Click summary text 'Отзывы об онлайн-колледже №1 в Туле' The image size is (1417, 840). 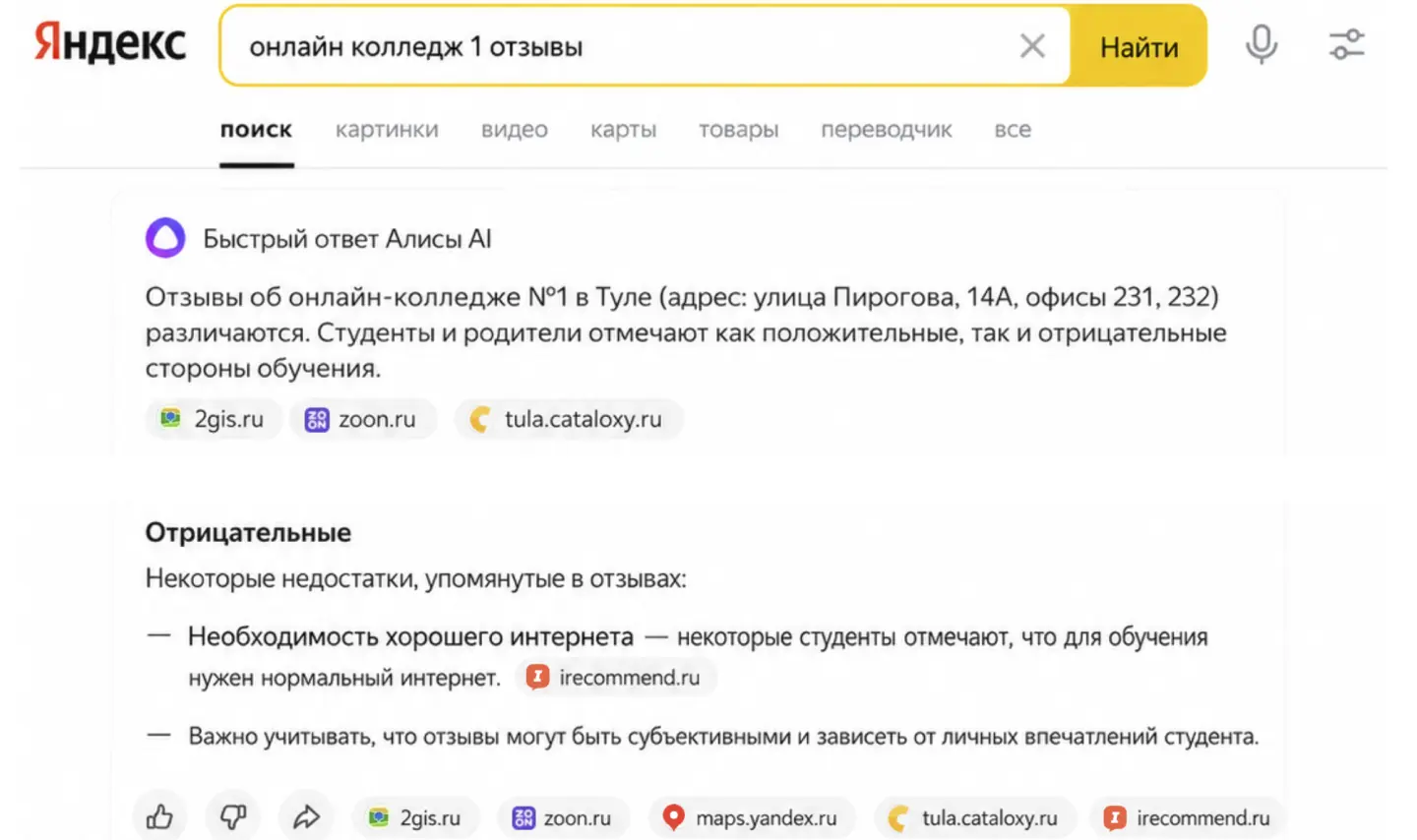(x=399, y=297)
